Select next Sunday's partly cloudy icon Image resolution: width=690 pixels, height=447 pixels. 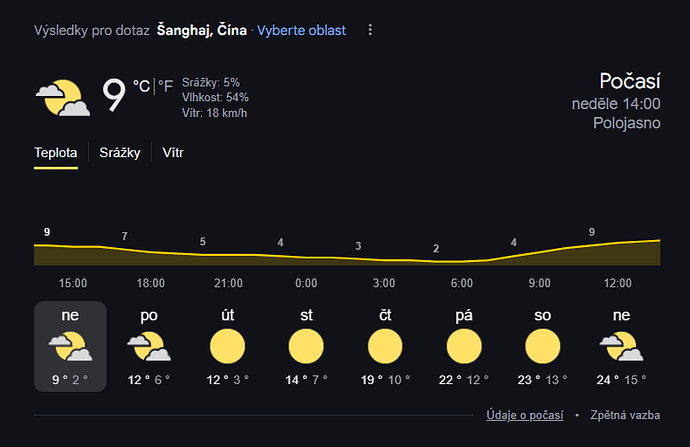point(621,347)
